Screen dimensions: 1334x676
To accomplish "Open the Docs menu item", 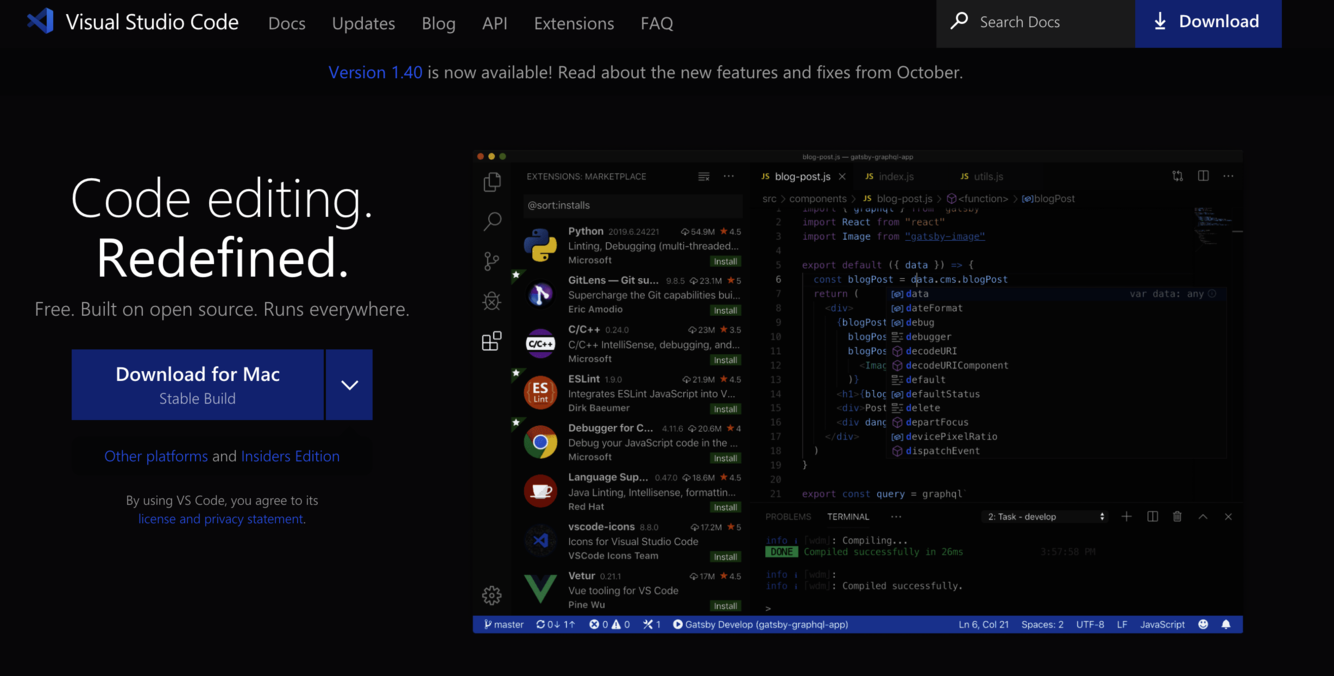I will pyautogui.click(x=287, y=23).
